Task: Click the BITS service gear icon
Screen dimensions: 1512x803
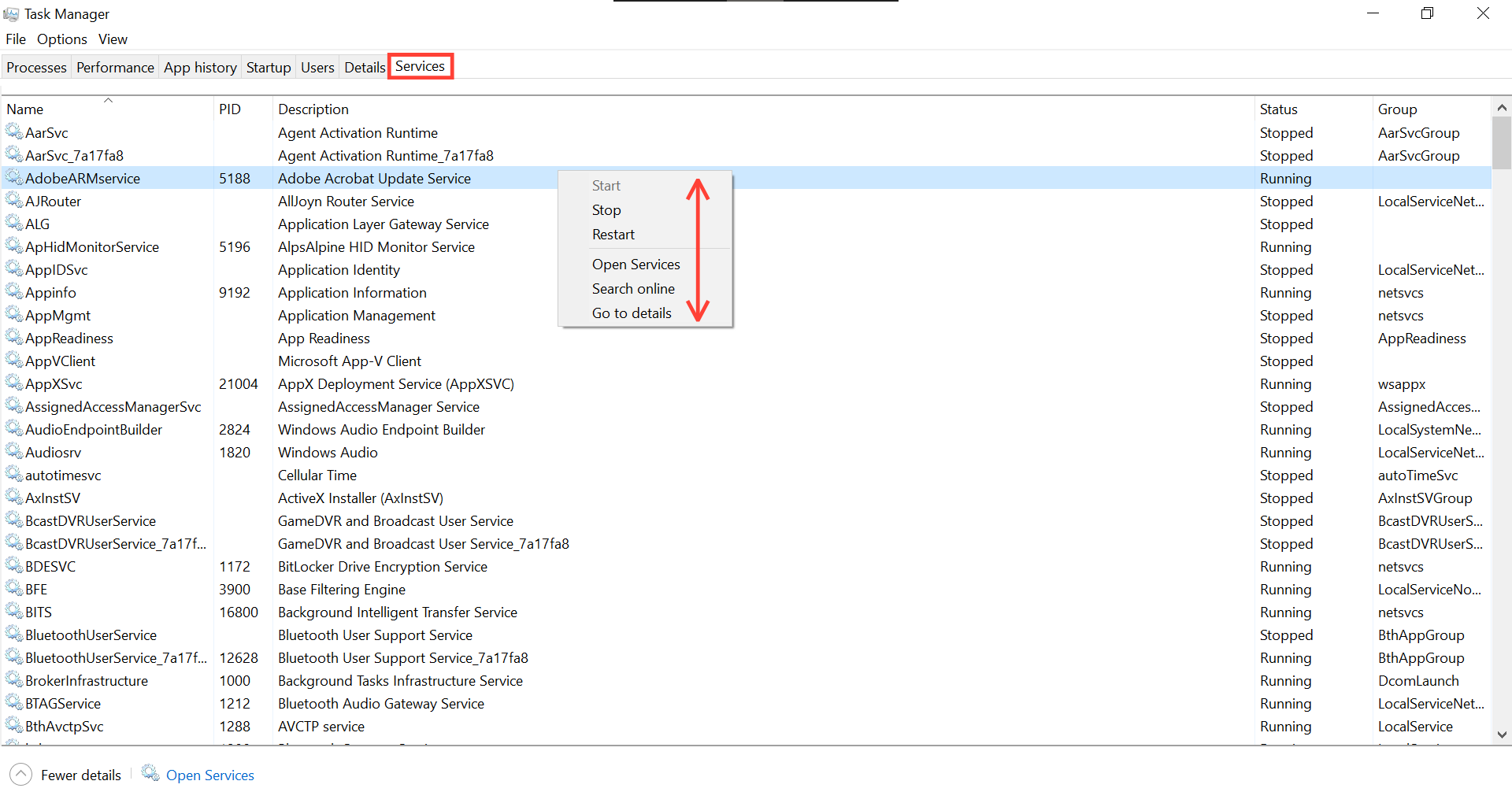Action: click(13, 612)
